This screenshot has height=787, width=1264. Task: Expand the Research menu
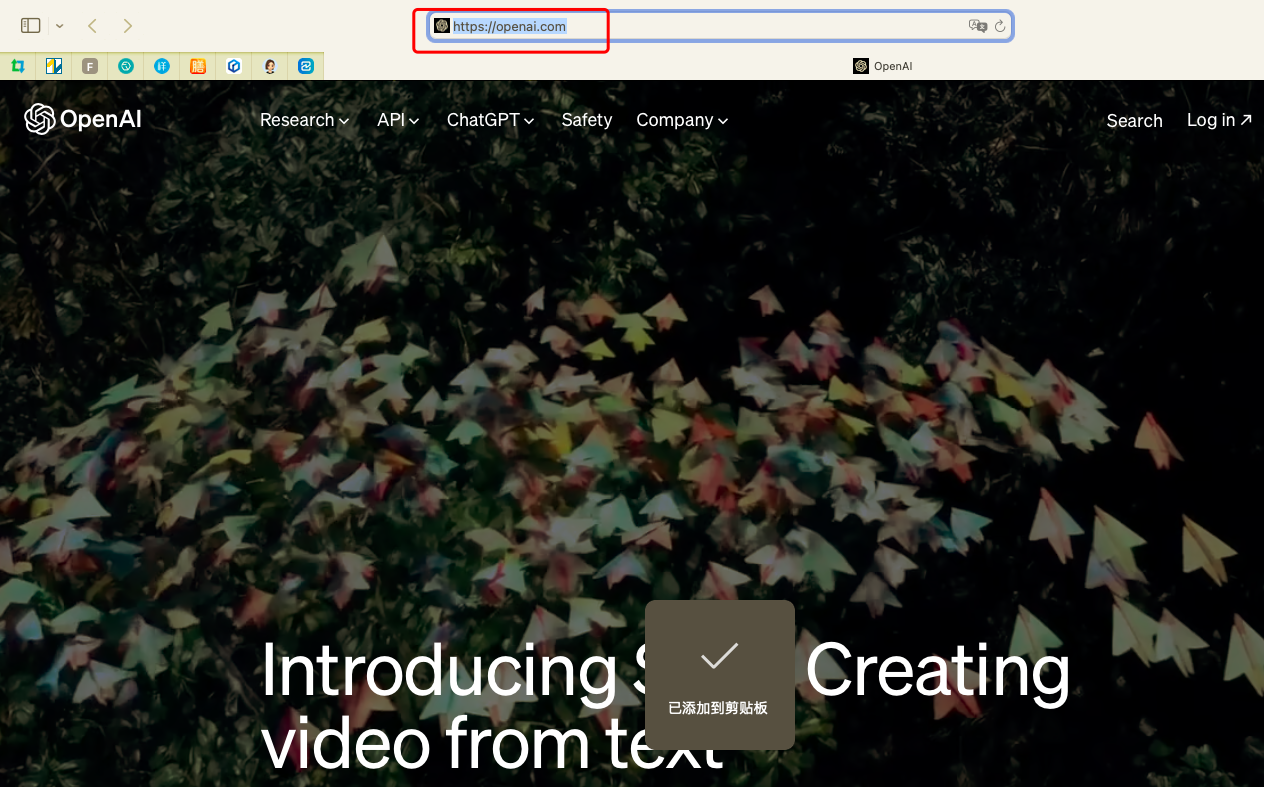[304, 120]
